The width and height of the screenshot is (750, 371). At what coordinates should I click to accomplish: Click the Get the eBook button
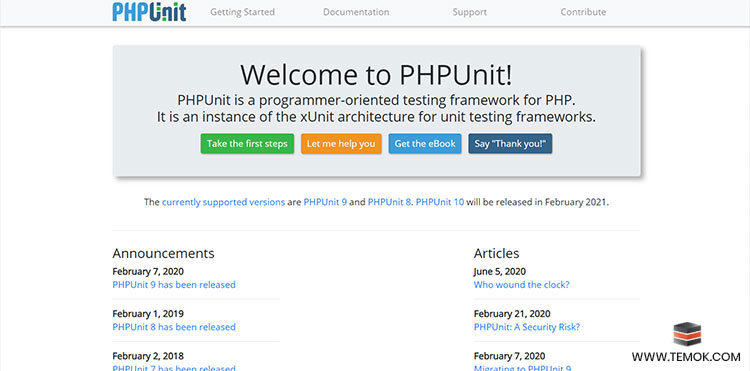[425, 143]
